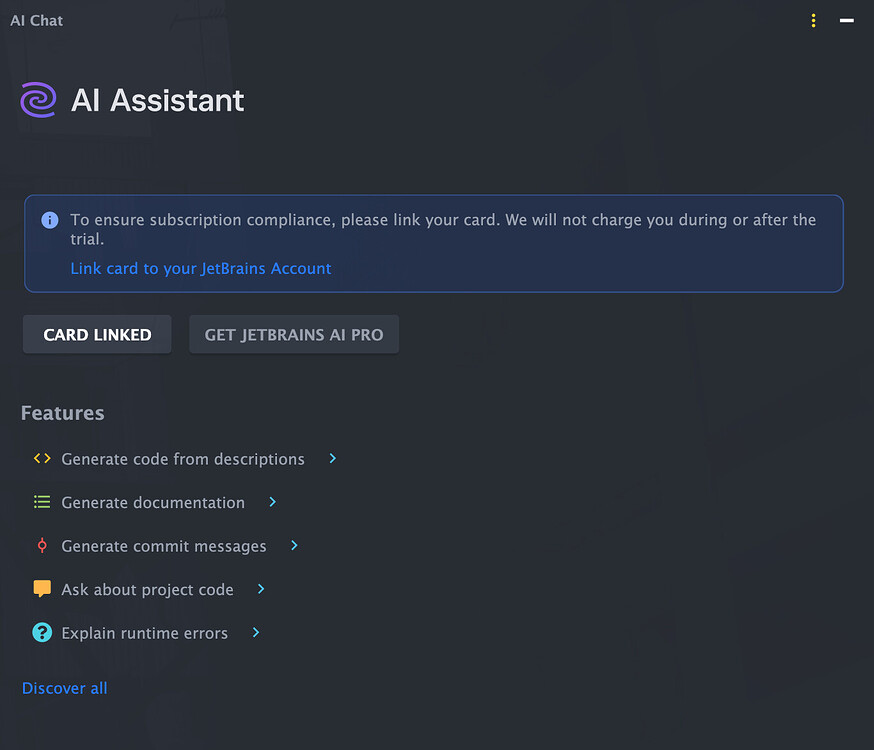Click the commit node icon

[x=42, y=546]
